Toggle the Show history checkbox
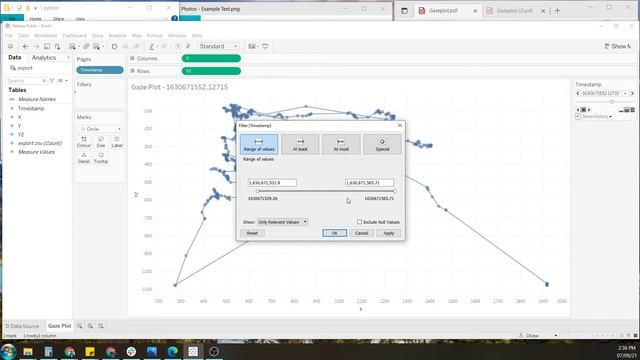The image size is (640, 360). pos(578,117)
